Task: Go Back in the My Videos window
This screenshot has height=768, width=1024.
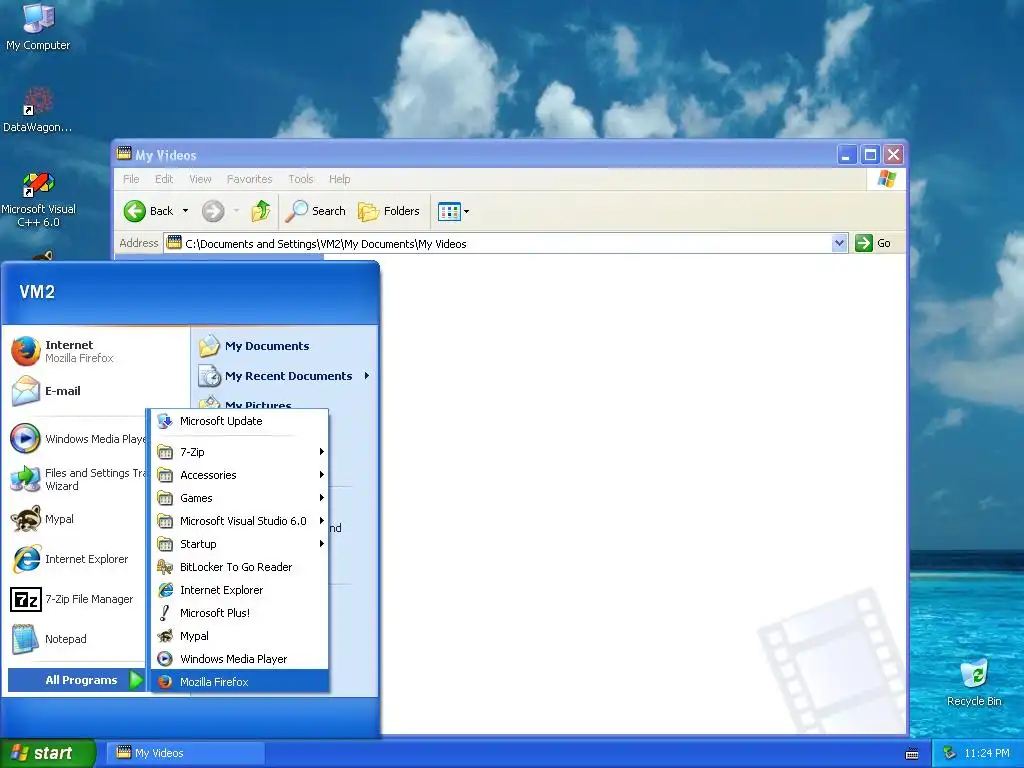Action: click(x=149, y=211)
